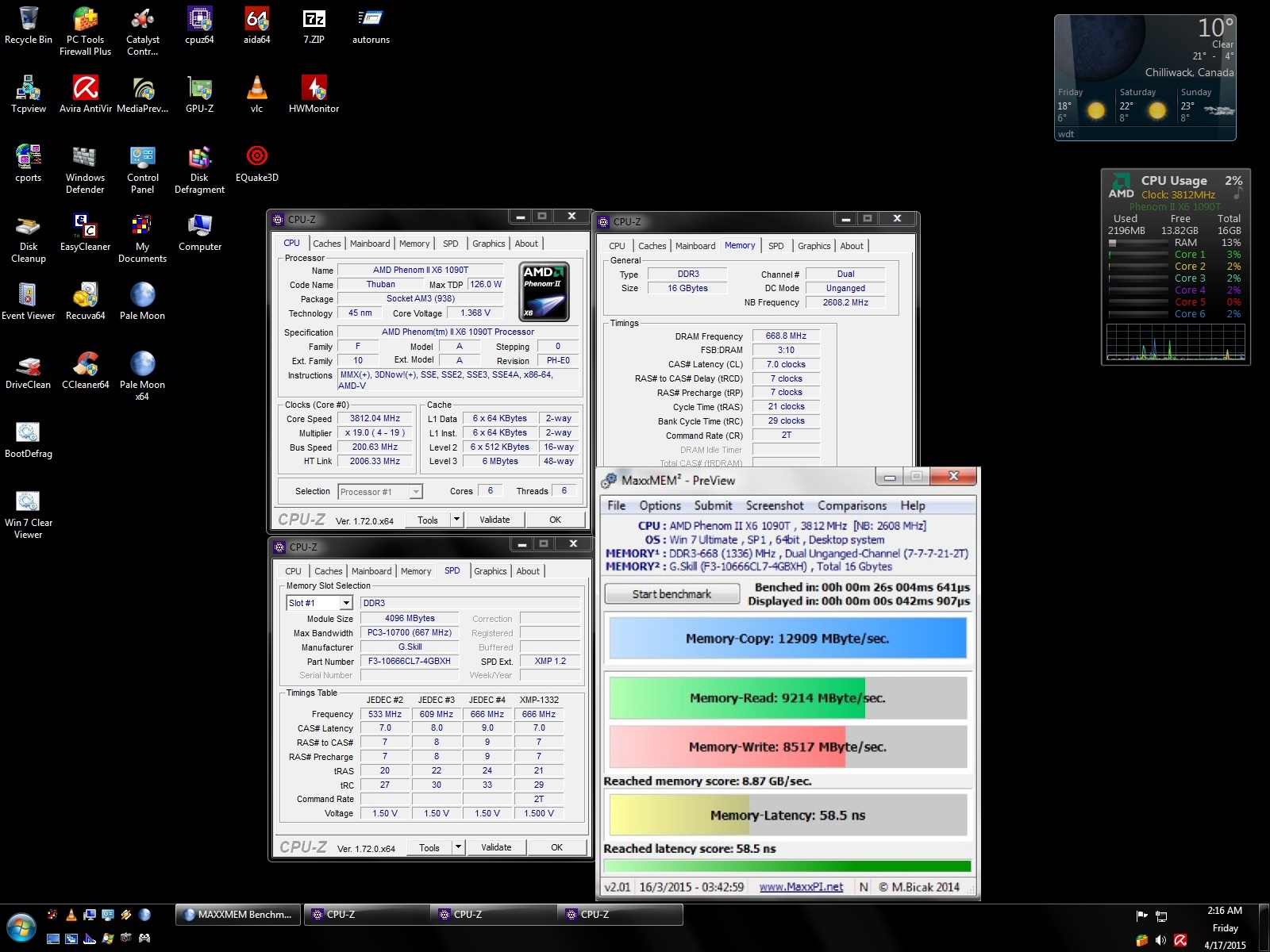The image size is (1270, 952).
Task: Open Catalyst Control Center desktop icon
Action: tap(143, 30)
